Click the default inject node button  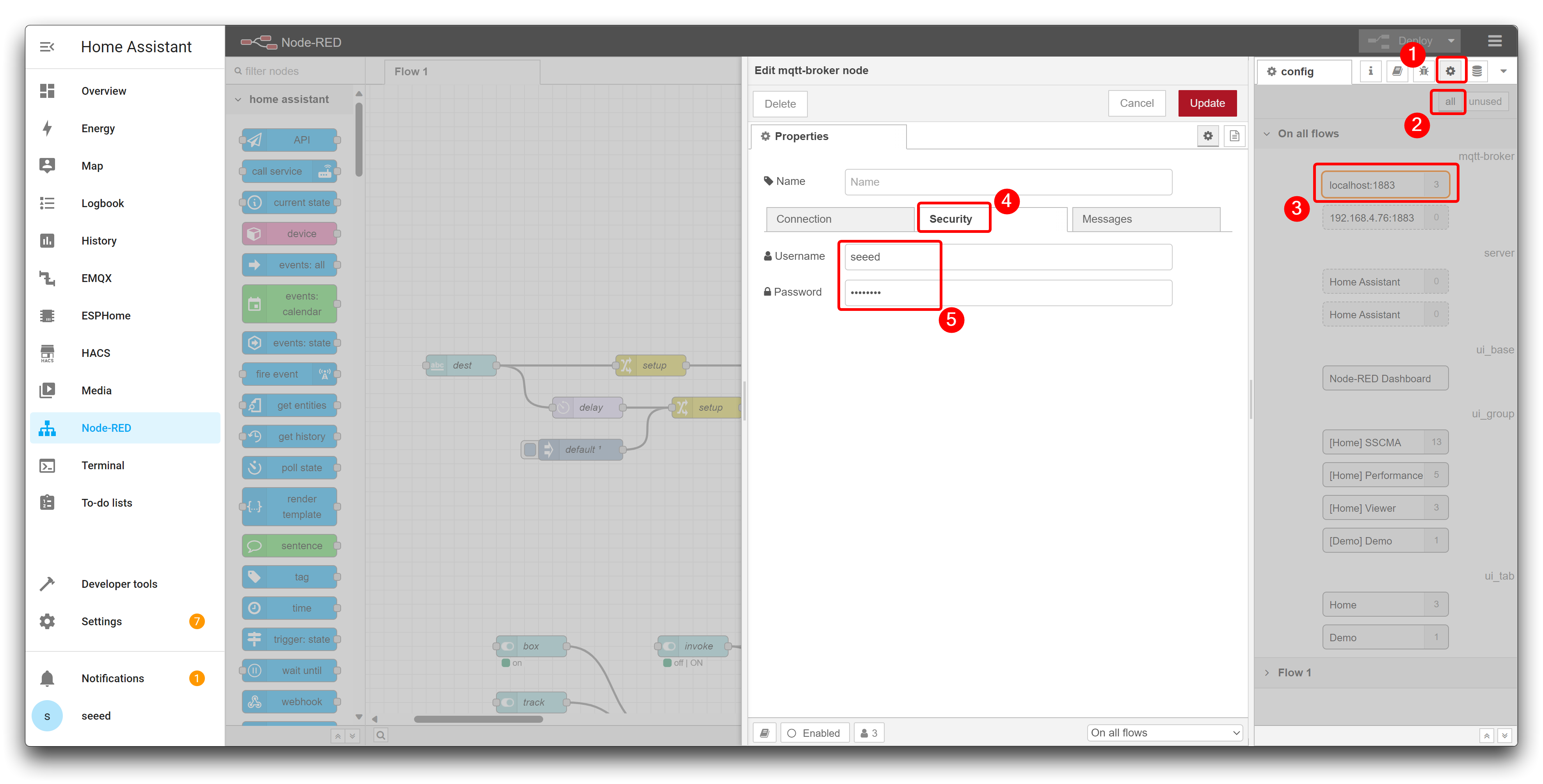[530, 449]
